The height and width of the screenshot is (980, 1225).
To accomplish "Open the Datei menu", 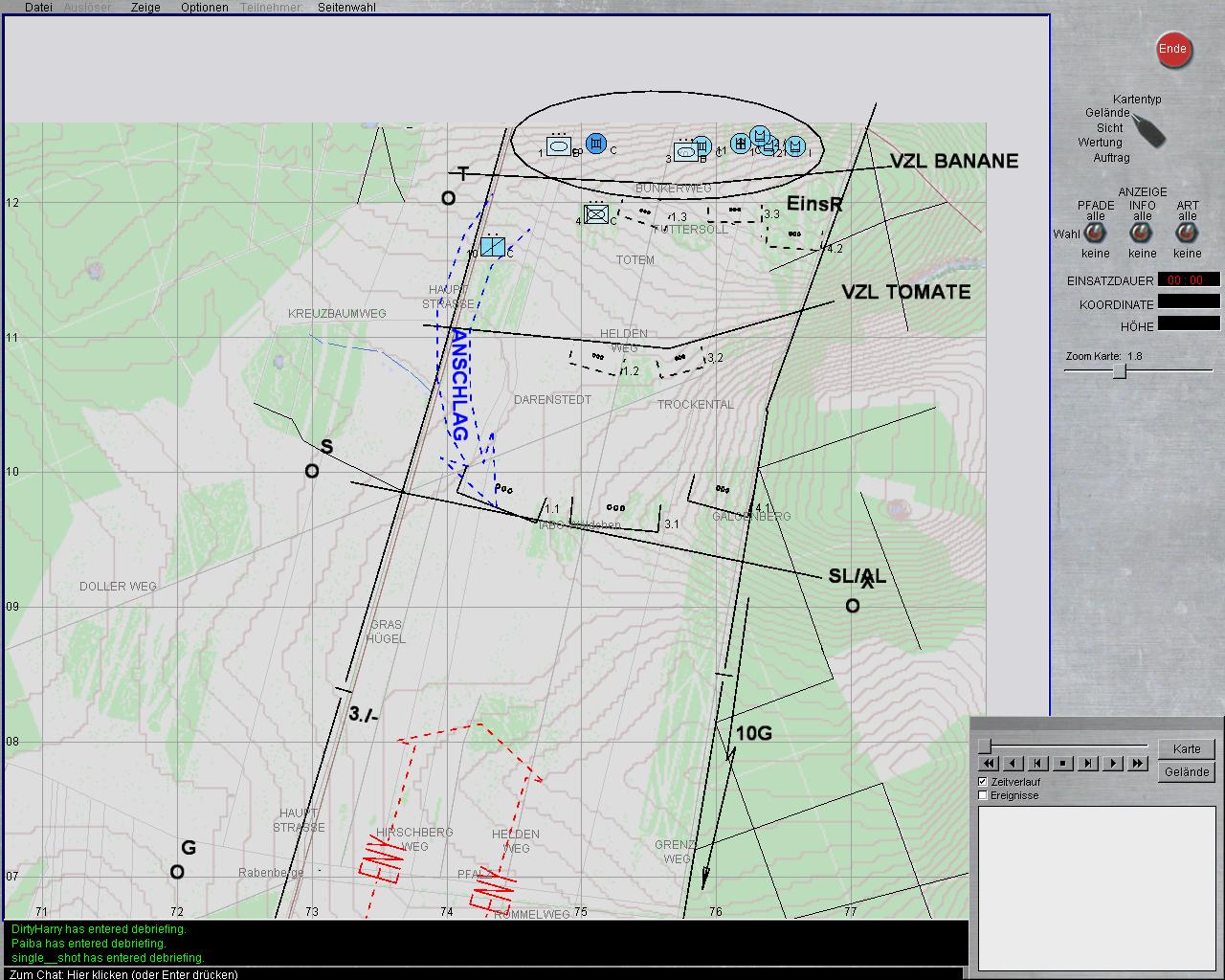I will [x=38, y=7].
